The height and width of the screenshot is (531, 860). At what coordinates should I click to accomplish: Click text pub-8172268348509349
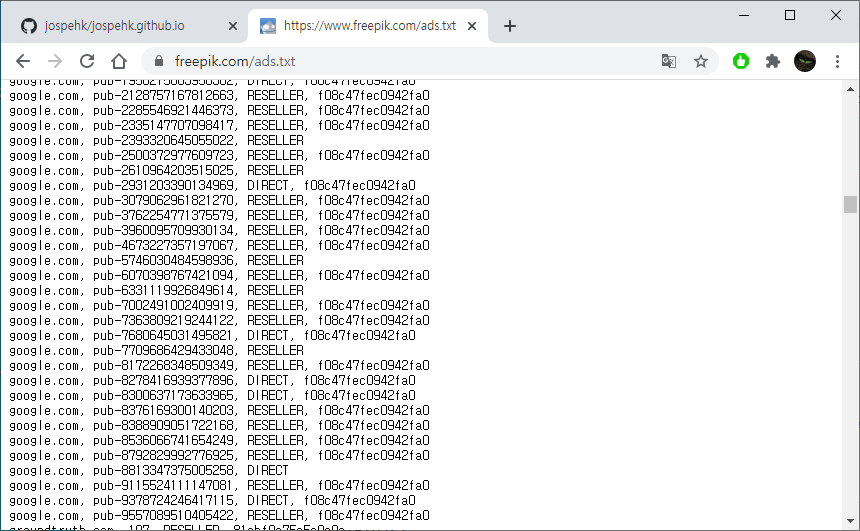click(165, 365)
